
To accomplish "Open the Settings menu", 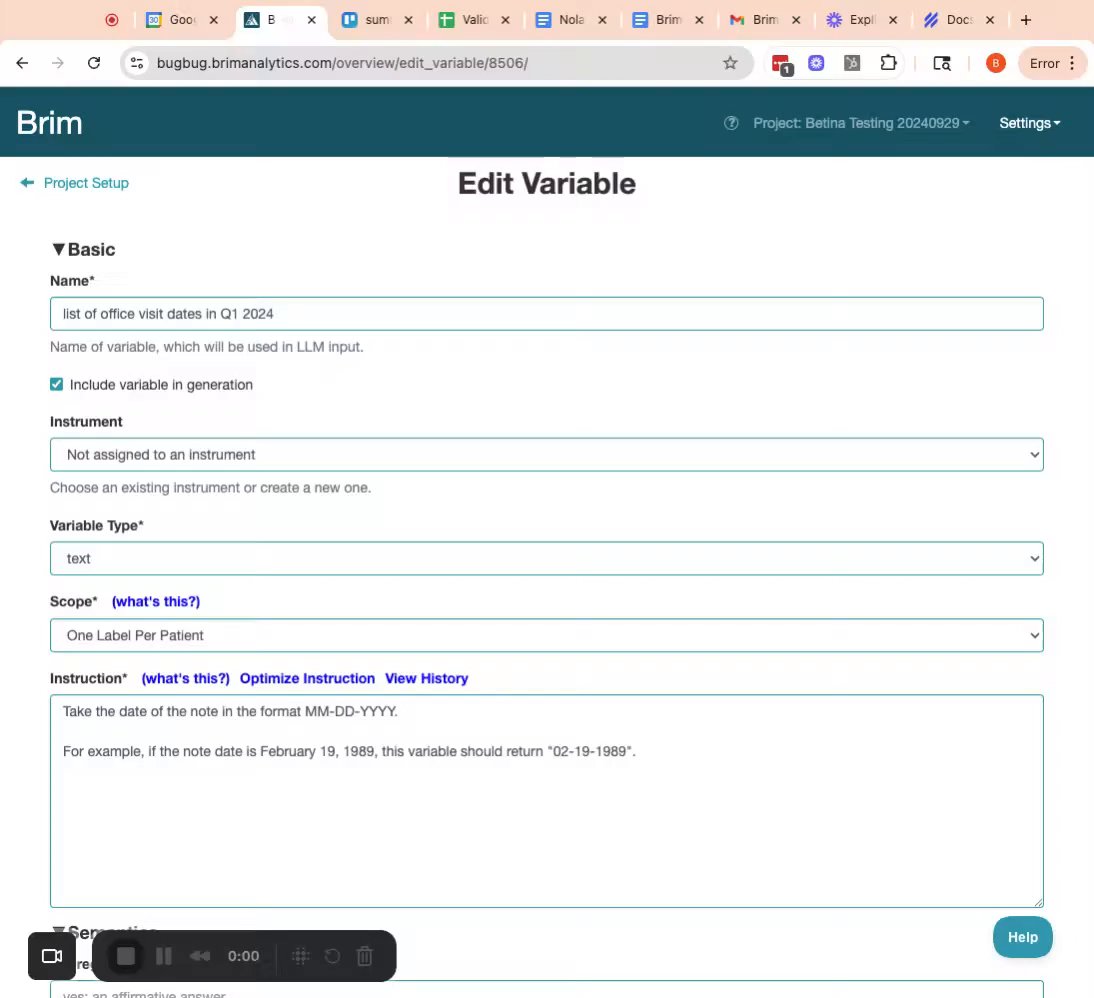I will [x=1029, y=123].
